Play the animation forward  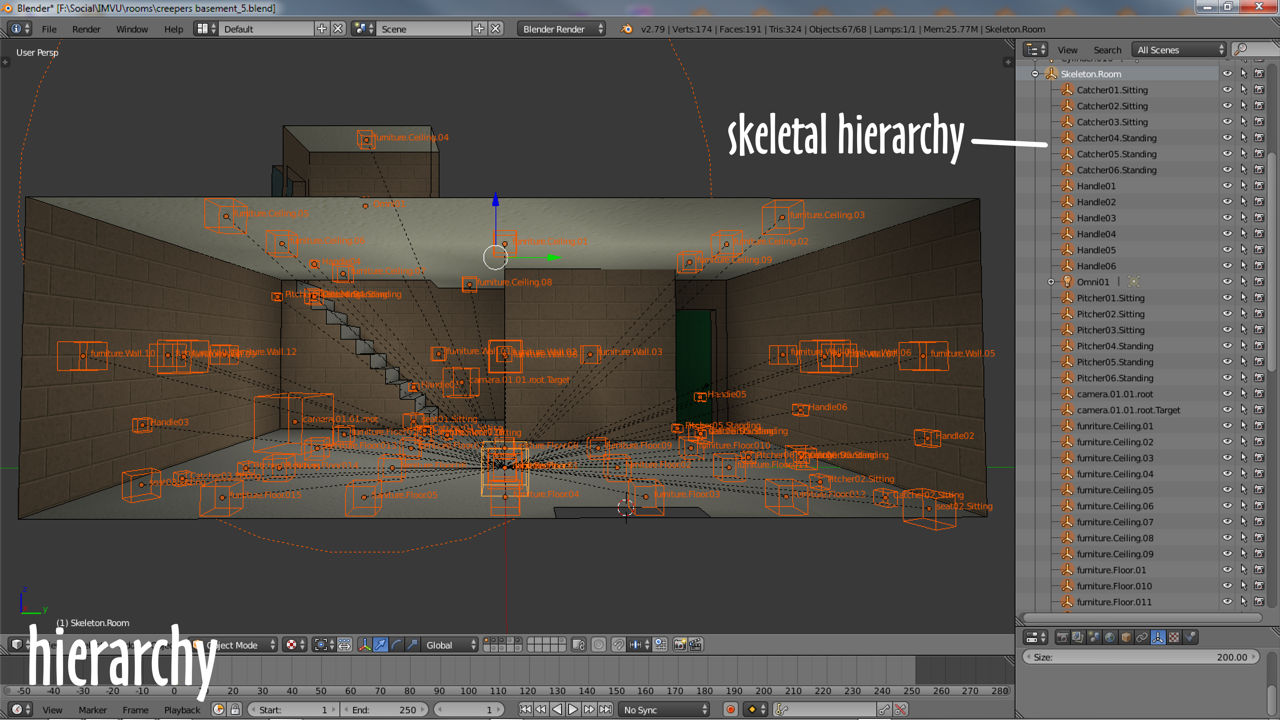pos(573,710)
